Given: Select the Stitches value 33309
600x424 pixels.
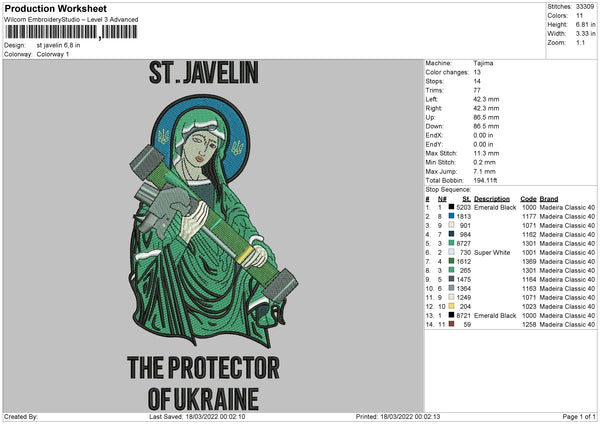Looking at the screenshot, I should tap(586, 8).
